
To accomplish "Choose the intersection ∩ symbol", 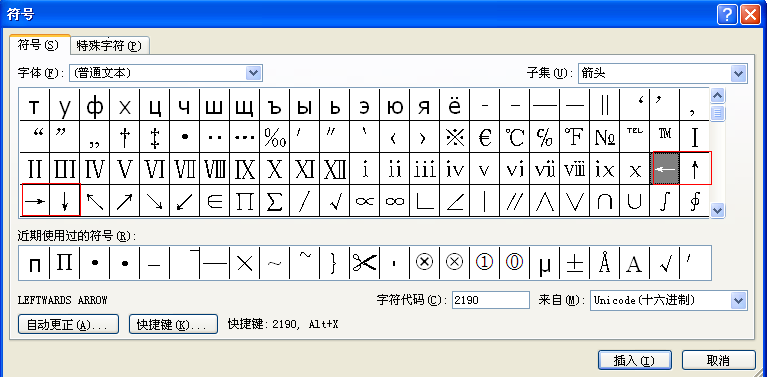I will [x=605, y=201].
